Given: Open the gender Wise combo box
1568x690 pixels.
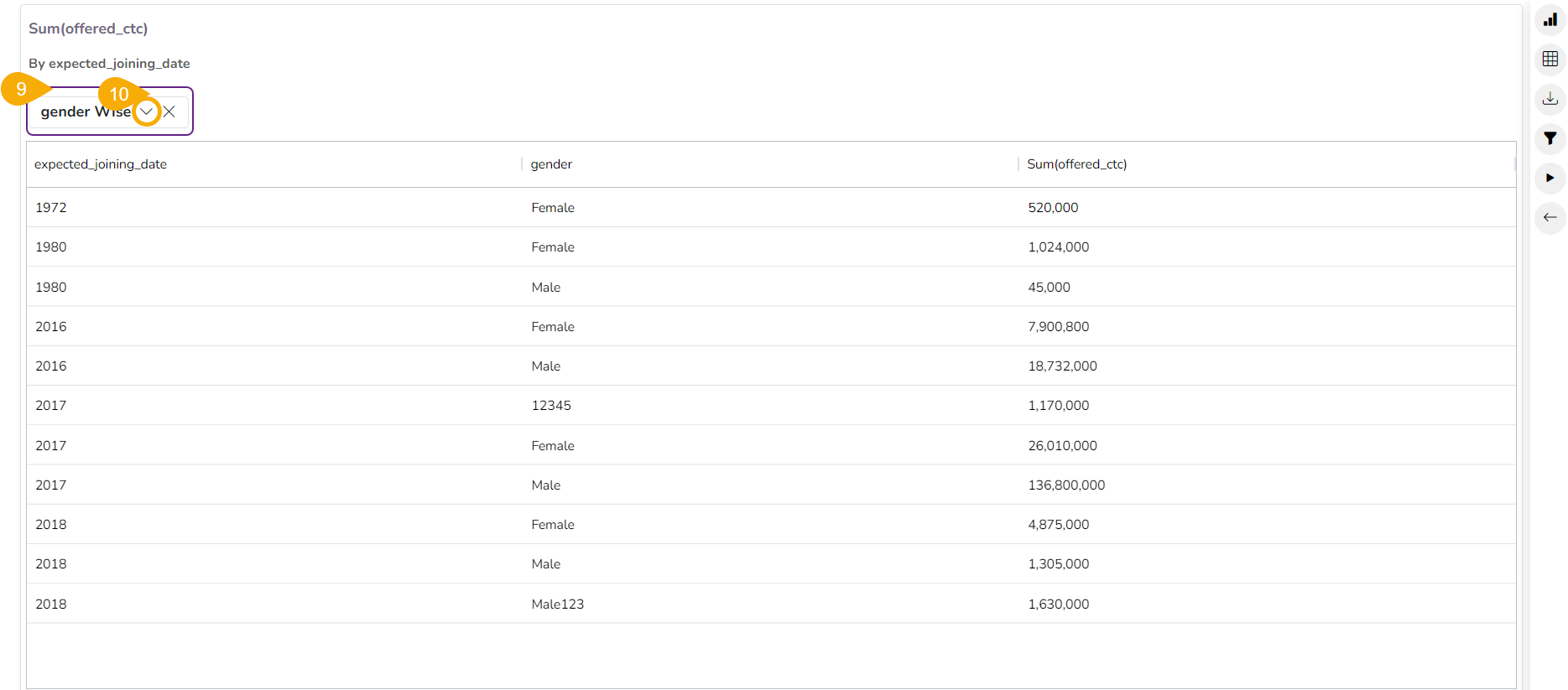Looking at the screenshot, I should click(x=84, y=112).
